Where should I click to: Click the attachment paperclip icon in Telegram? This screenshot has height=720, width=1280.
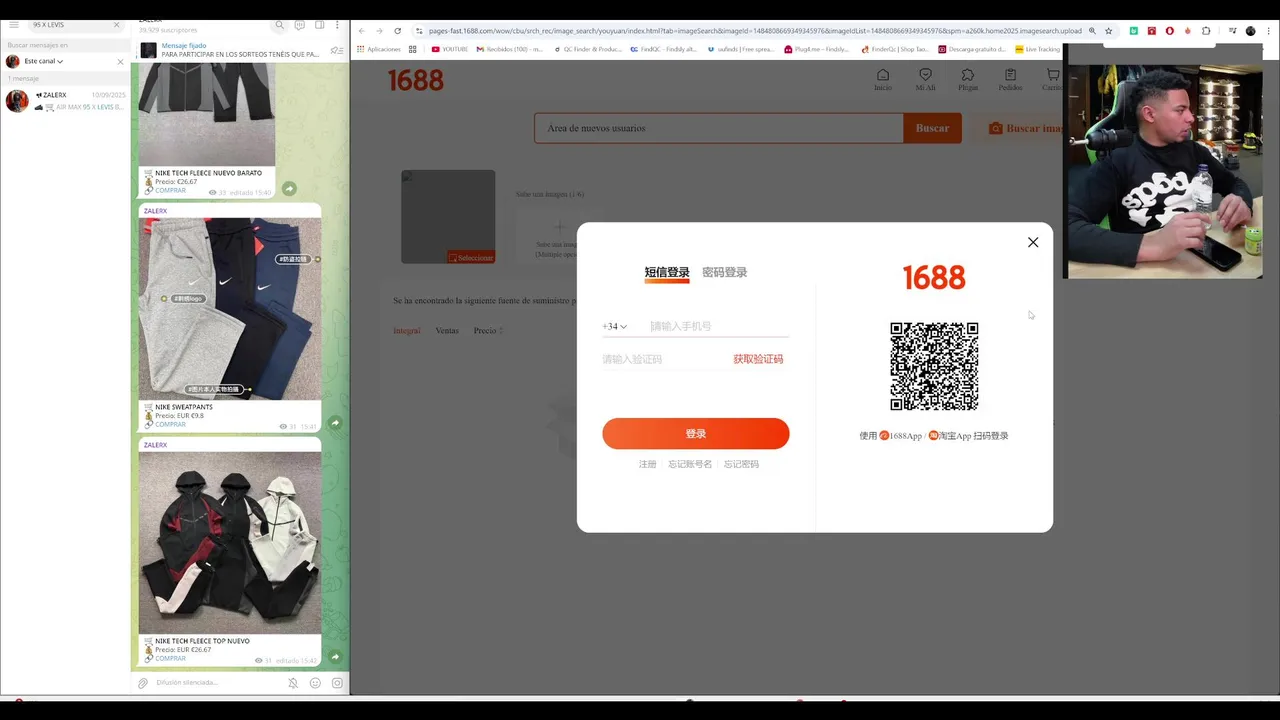(x=143, y=683)
